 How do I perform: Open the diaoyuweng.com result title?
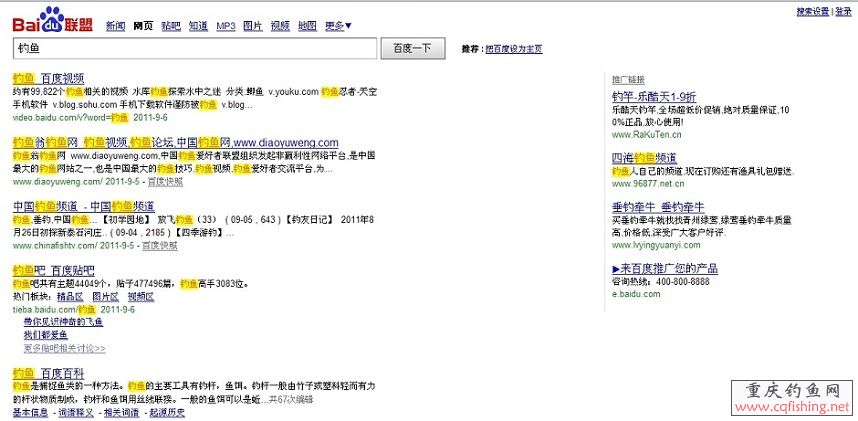176,143
